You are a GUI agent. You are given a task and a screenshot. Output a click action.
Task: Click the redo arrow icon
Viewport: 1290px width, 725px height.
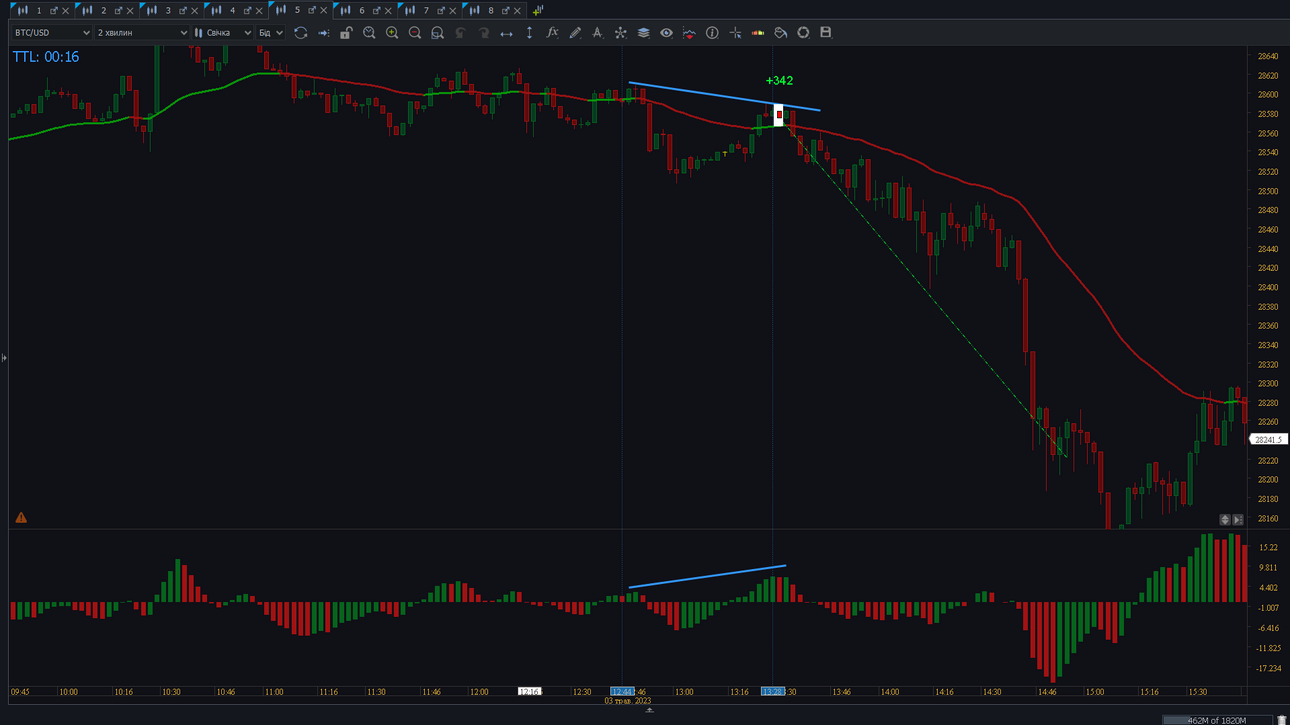coord(483,33)
